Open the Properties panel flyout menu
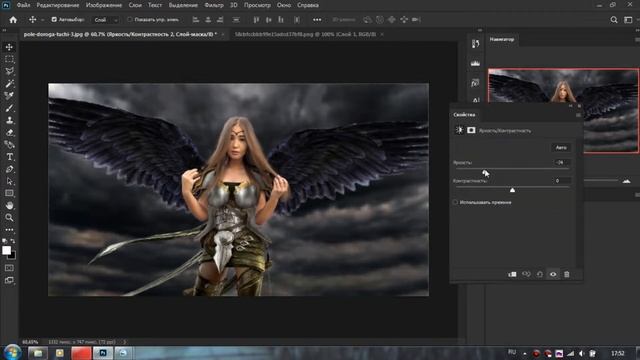The width and height of the screenshot is (640, 360). tap(578, 115)
